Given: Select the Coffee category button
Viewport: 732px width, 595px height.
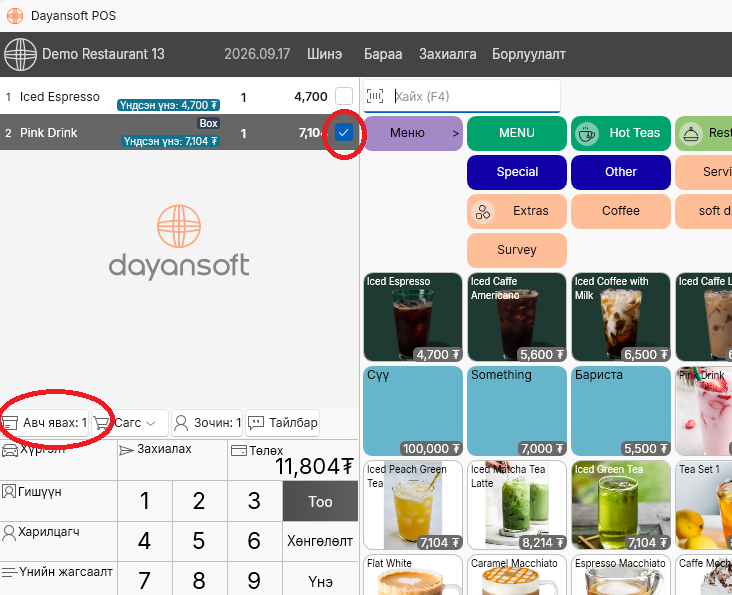Looking at the screenshot, I should (x=621, y=211).
